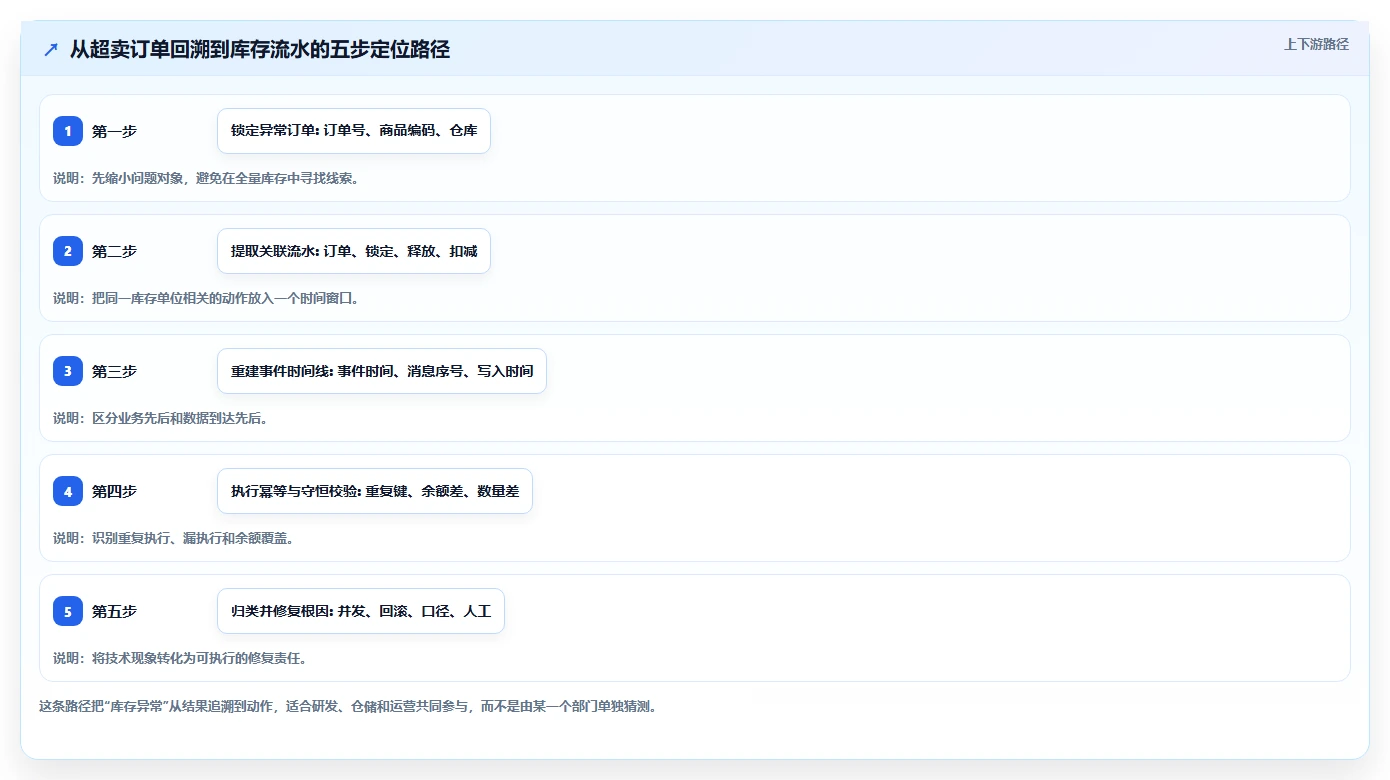Click the 第五步 label

[x=114, y=611]
